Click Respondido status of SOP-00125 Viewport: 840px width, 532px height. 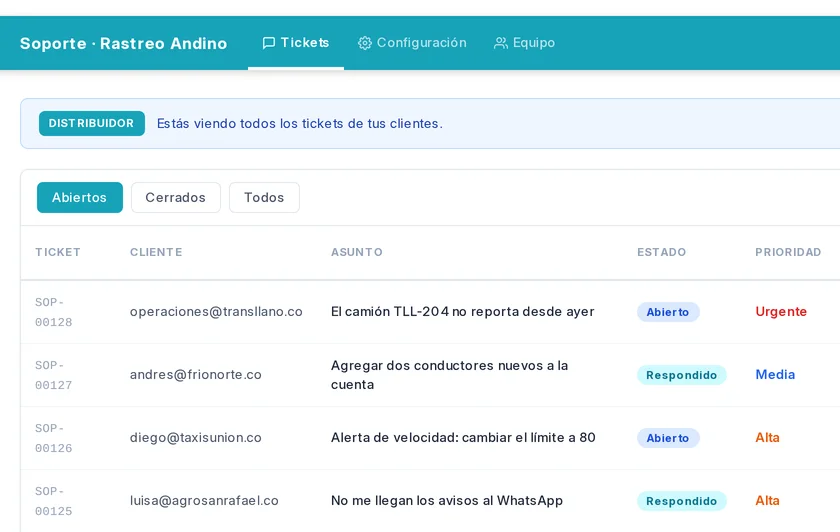(681, 501)
